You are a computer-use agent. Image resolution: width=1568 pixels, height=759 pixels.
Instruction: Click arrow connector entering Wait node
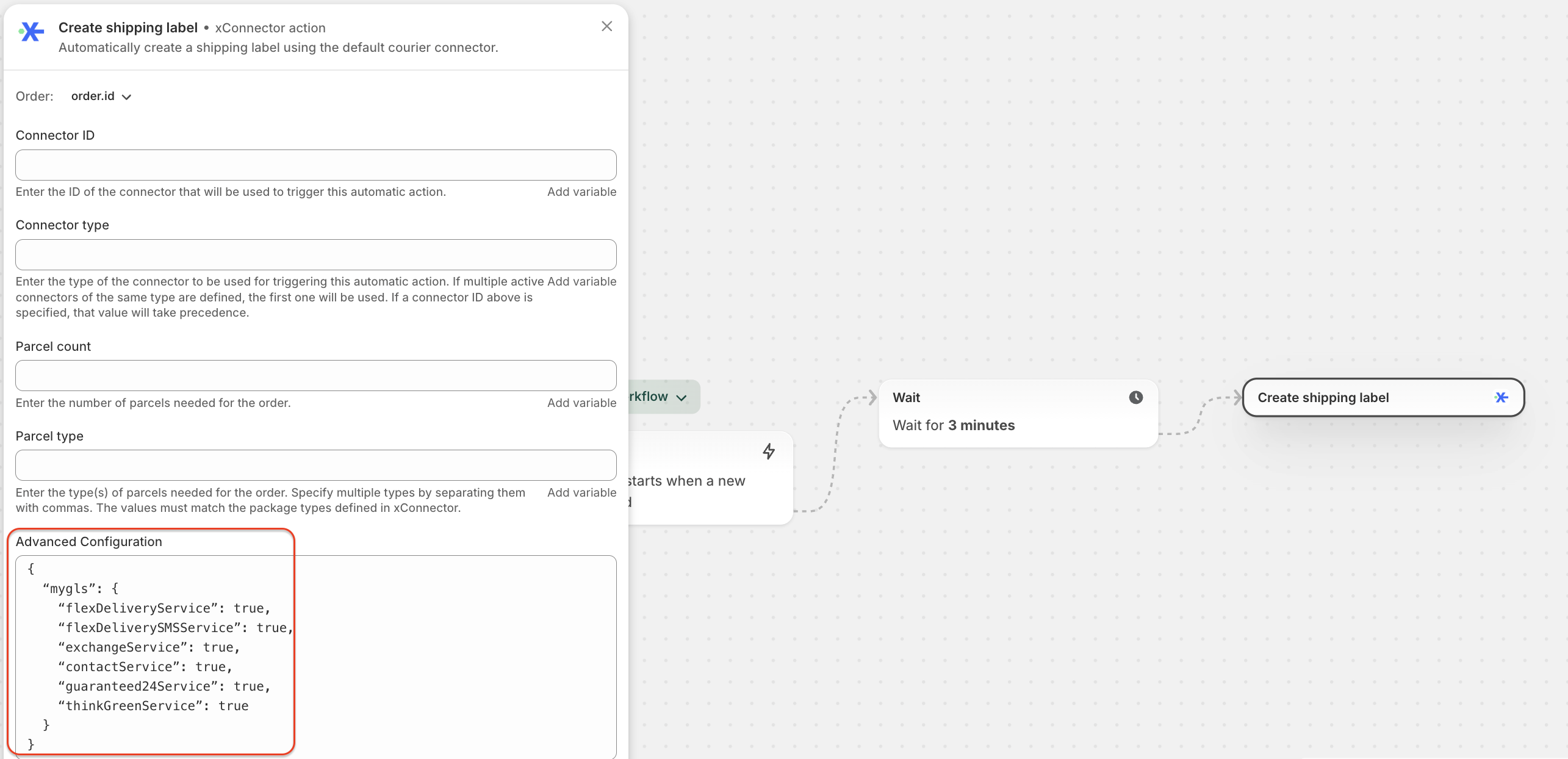[871, 398]
